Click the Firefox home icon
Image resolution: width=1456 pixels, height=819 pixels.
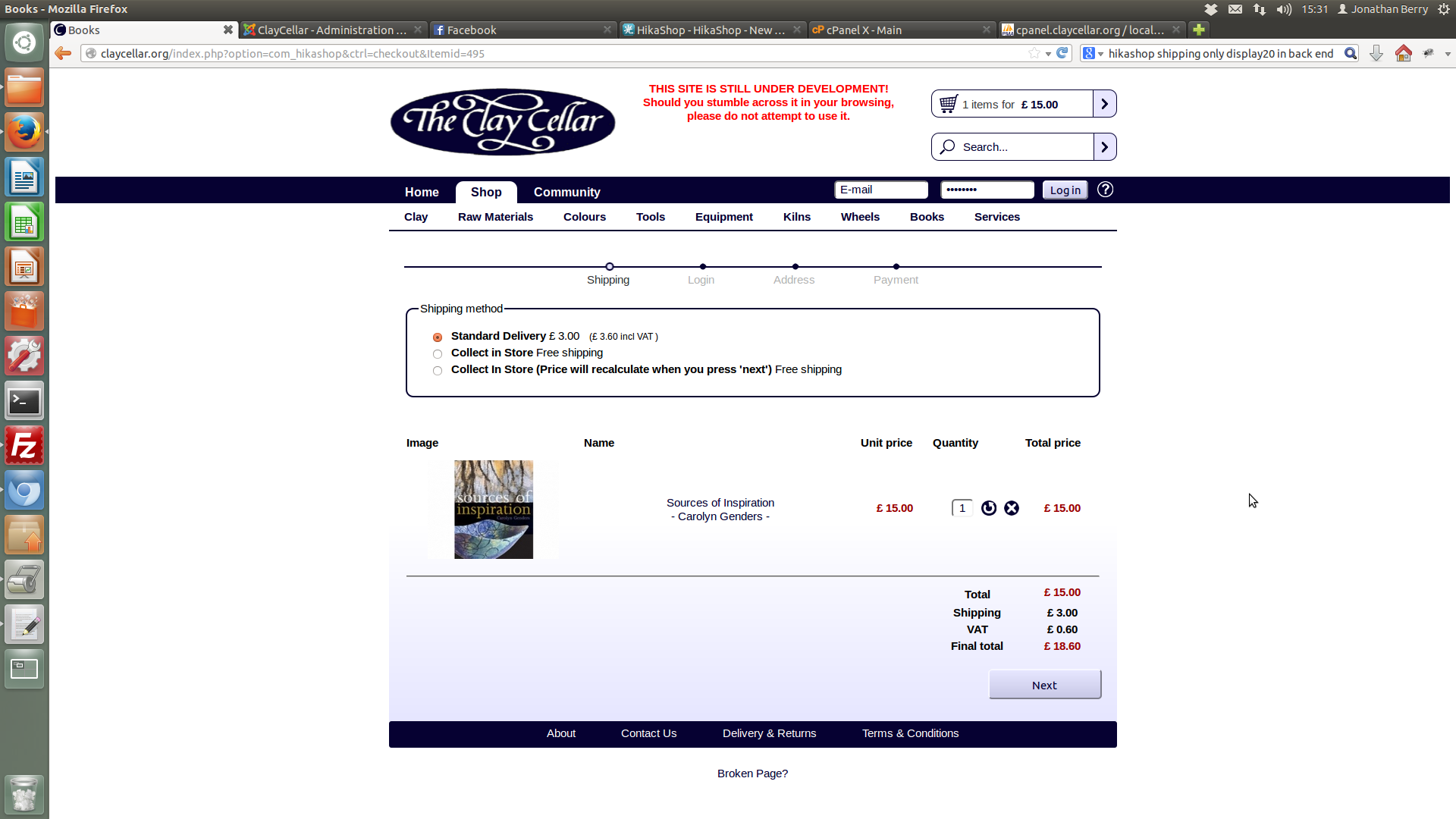1403,53
